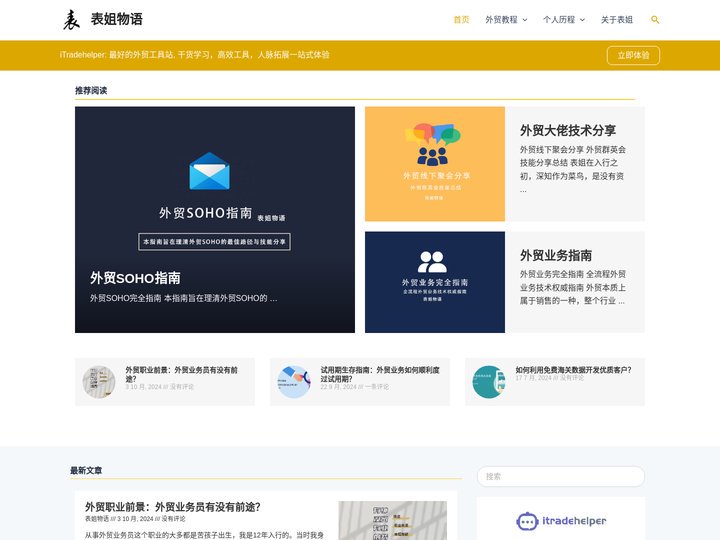Open 试用期生存指南 article link
This screenshot has height=540, width=720.
(380, 374)
